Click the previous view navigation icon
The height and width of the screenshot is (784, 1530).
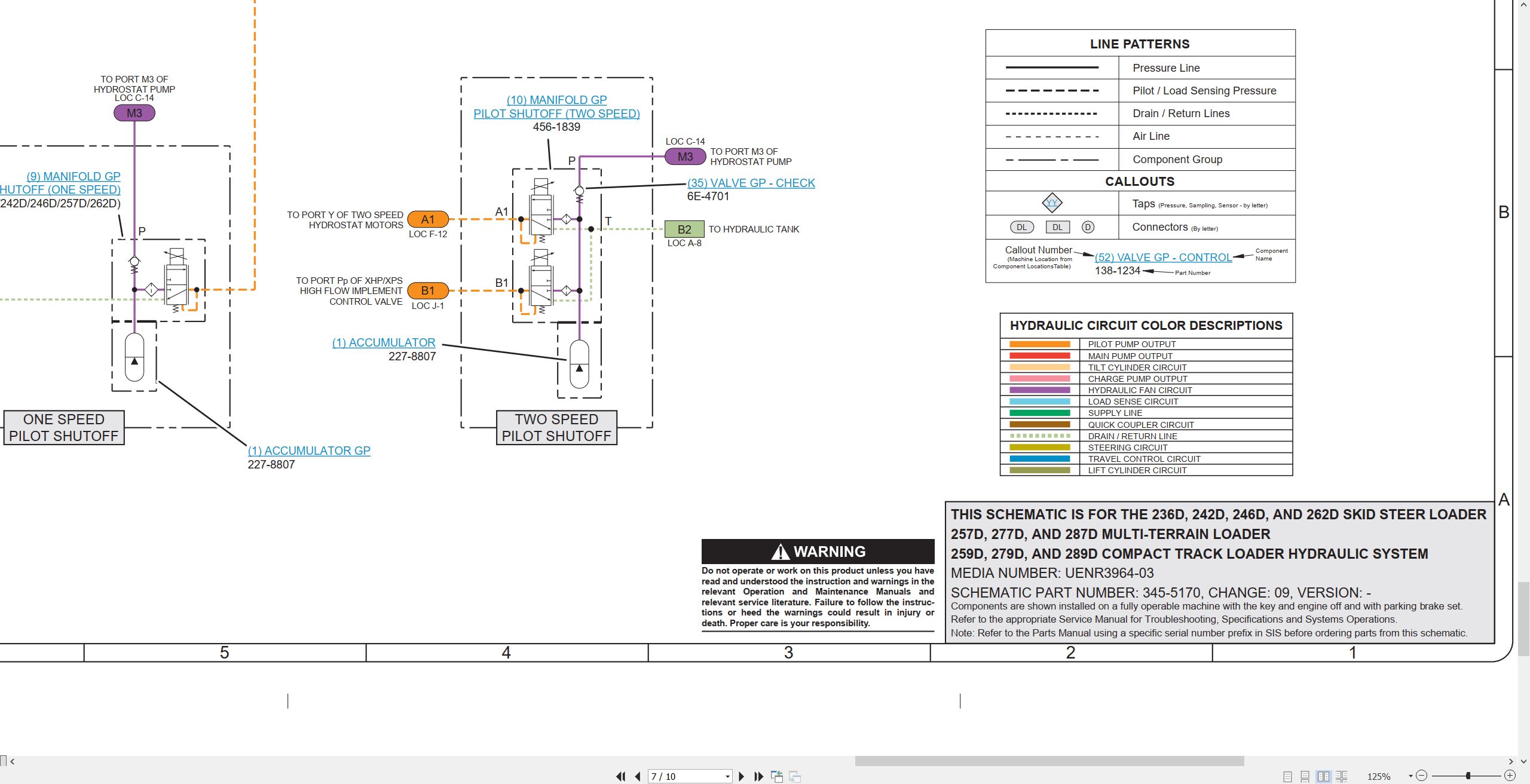(777, 776)
